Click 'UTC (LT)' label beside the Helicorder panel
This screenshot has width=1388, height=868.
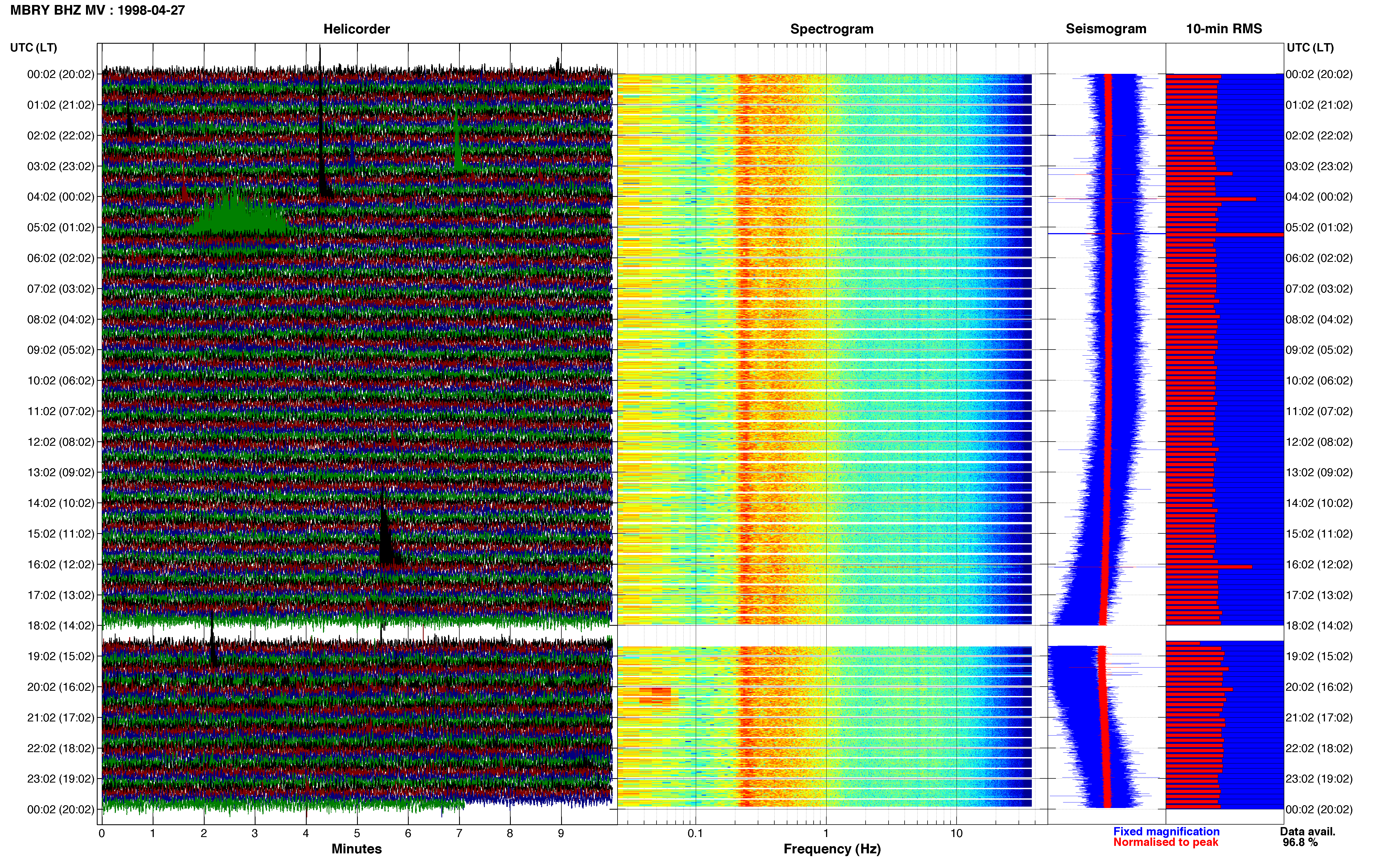click(x=34, y=48)
